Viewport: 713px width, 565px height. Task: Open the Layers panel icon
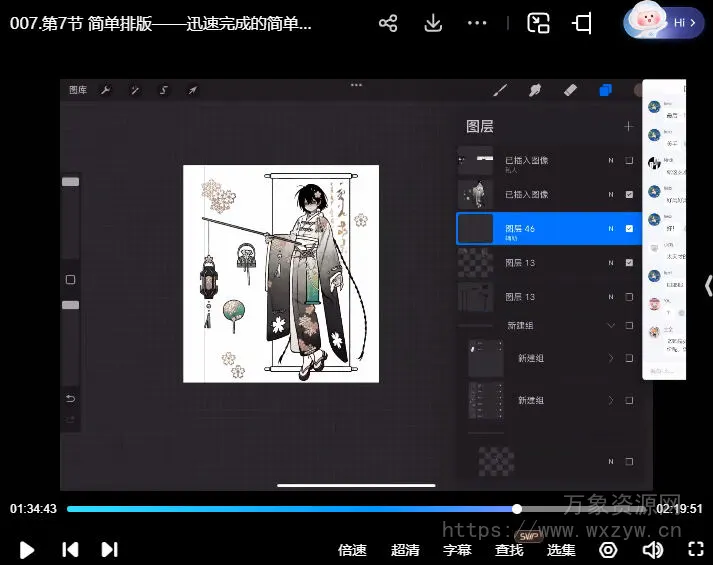[606, 90]
